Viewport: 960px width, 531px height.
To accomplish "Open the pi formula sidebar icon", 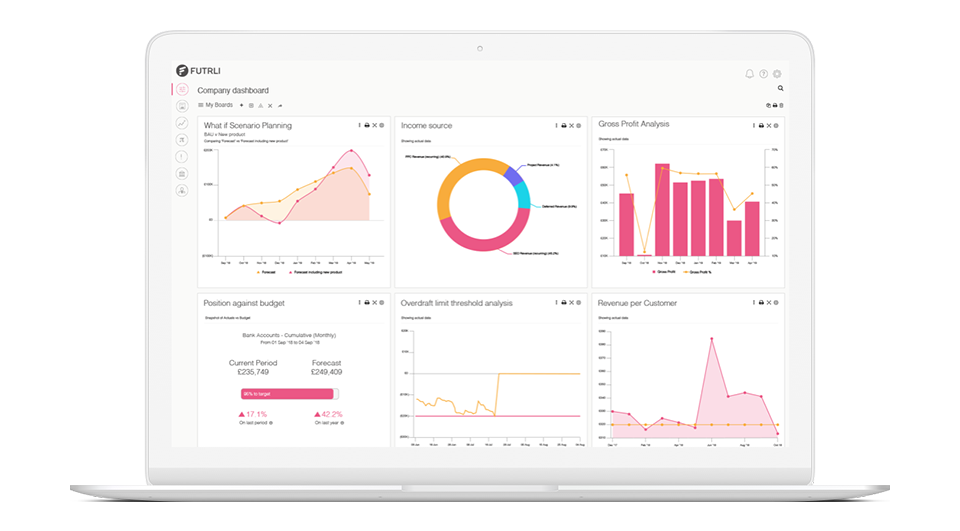I will pyautogui.click(x=181, y=140).
